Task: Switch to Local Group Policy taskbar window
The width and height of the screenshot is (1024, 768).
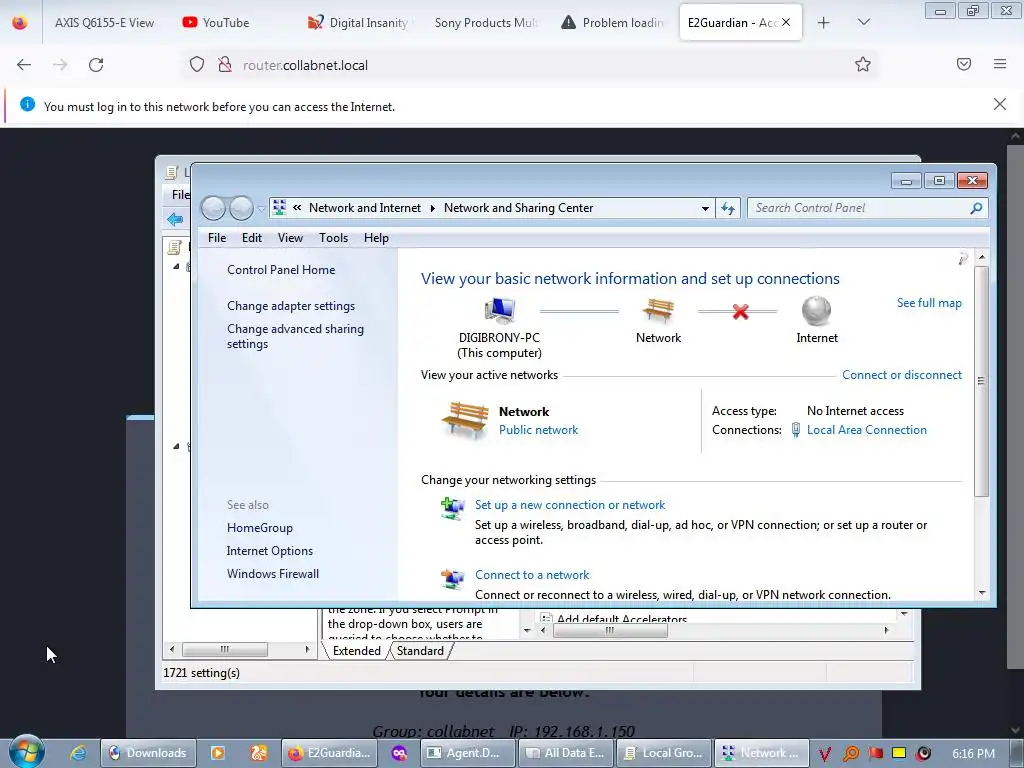Action: 664,753
